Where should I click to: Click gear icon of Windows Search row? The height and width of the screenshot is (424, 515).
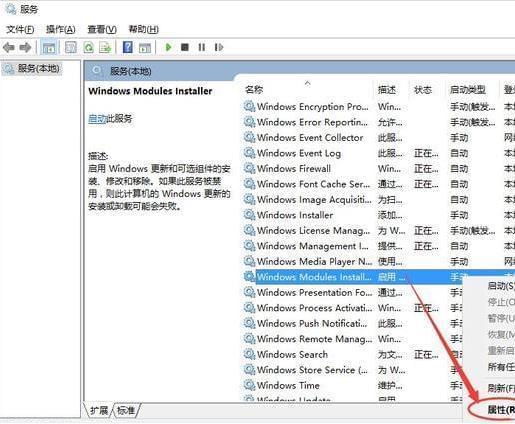pyautogui.click(x=249, y=354)
